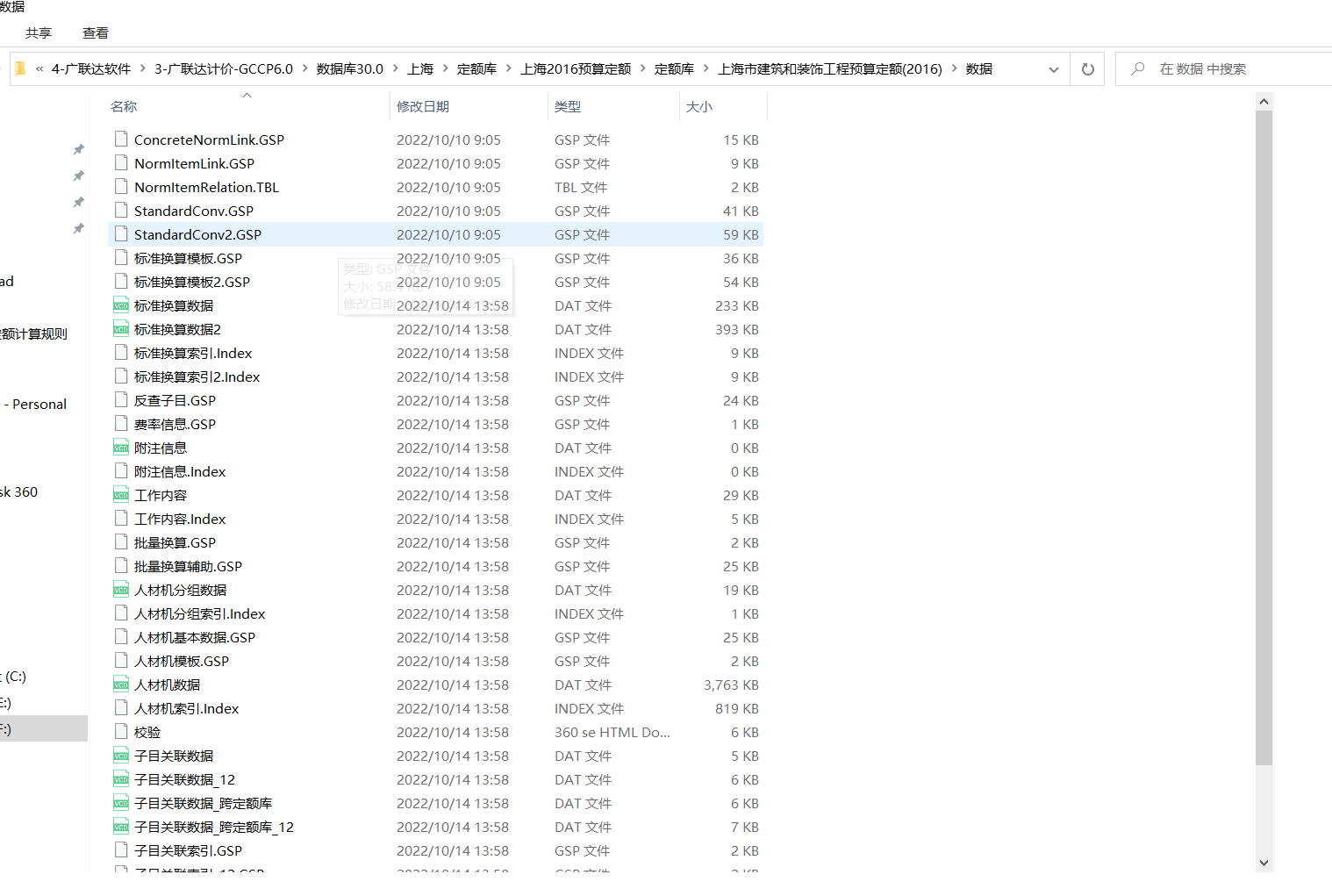Screen dimensions: 1332x896
Task: Expand hidden parent folders chevron in address bar
Action: [x=39, y=68]
